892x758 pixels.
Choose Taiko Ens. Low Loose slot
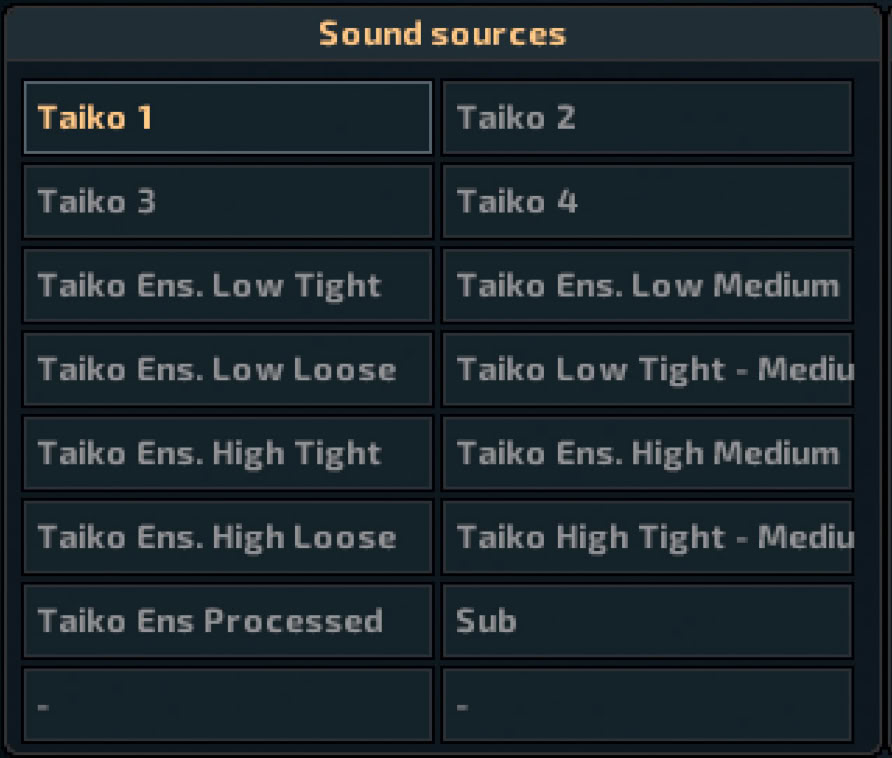coord(228,370)
